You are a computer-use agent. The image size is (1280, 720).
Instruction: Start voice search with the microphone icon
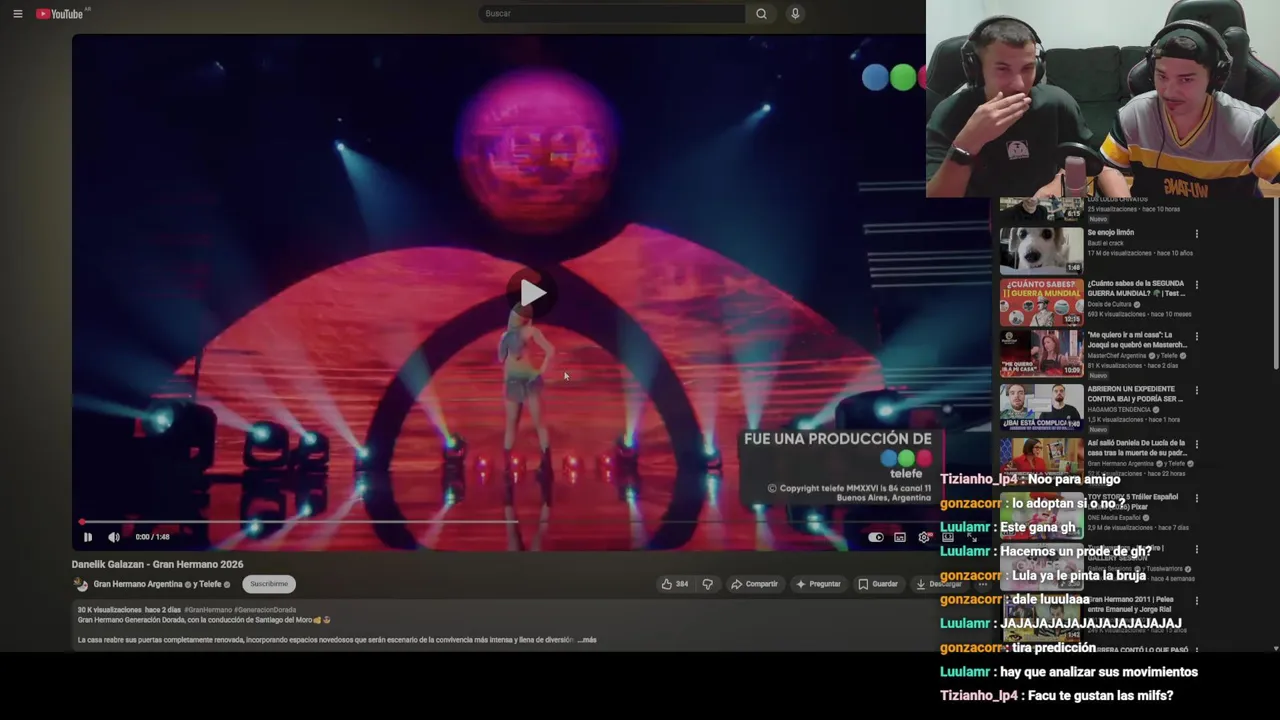click(795, 13)
